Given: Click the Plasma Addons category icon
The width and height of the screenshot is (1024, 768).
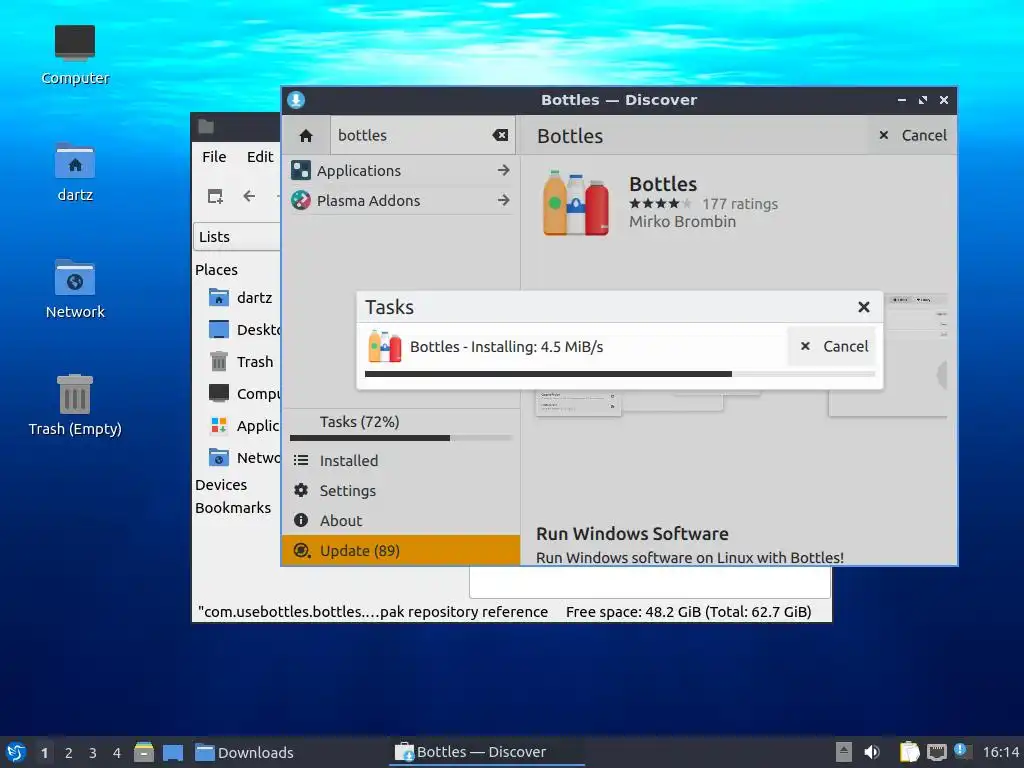Looking at the screenshot, I should [301, 200].
